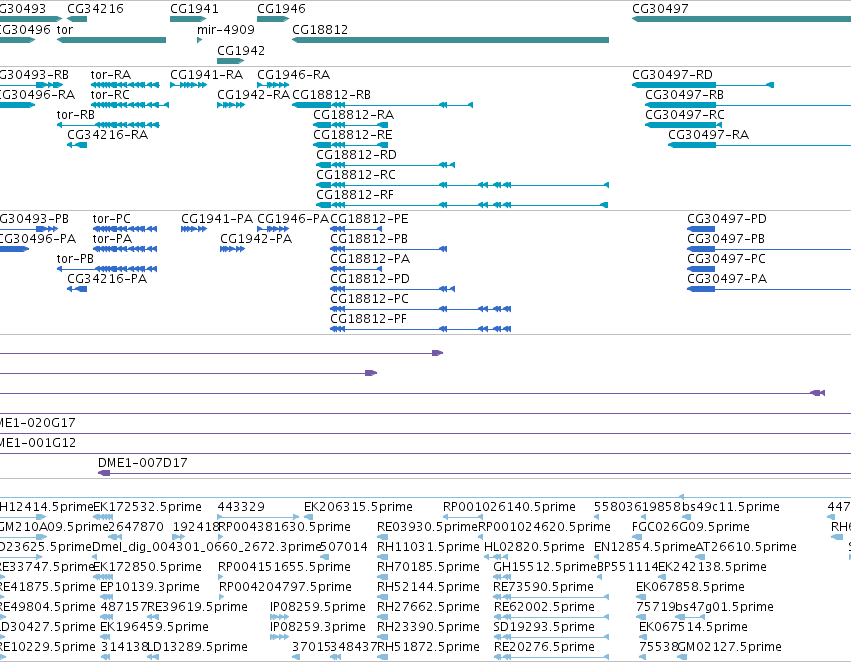Select EST IP08259.3prime

pyautogui.click(x=280, y=637)
